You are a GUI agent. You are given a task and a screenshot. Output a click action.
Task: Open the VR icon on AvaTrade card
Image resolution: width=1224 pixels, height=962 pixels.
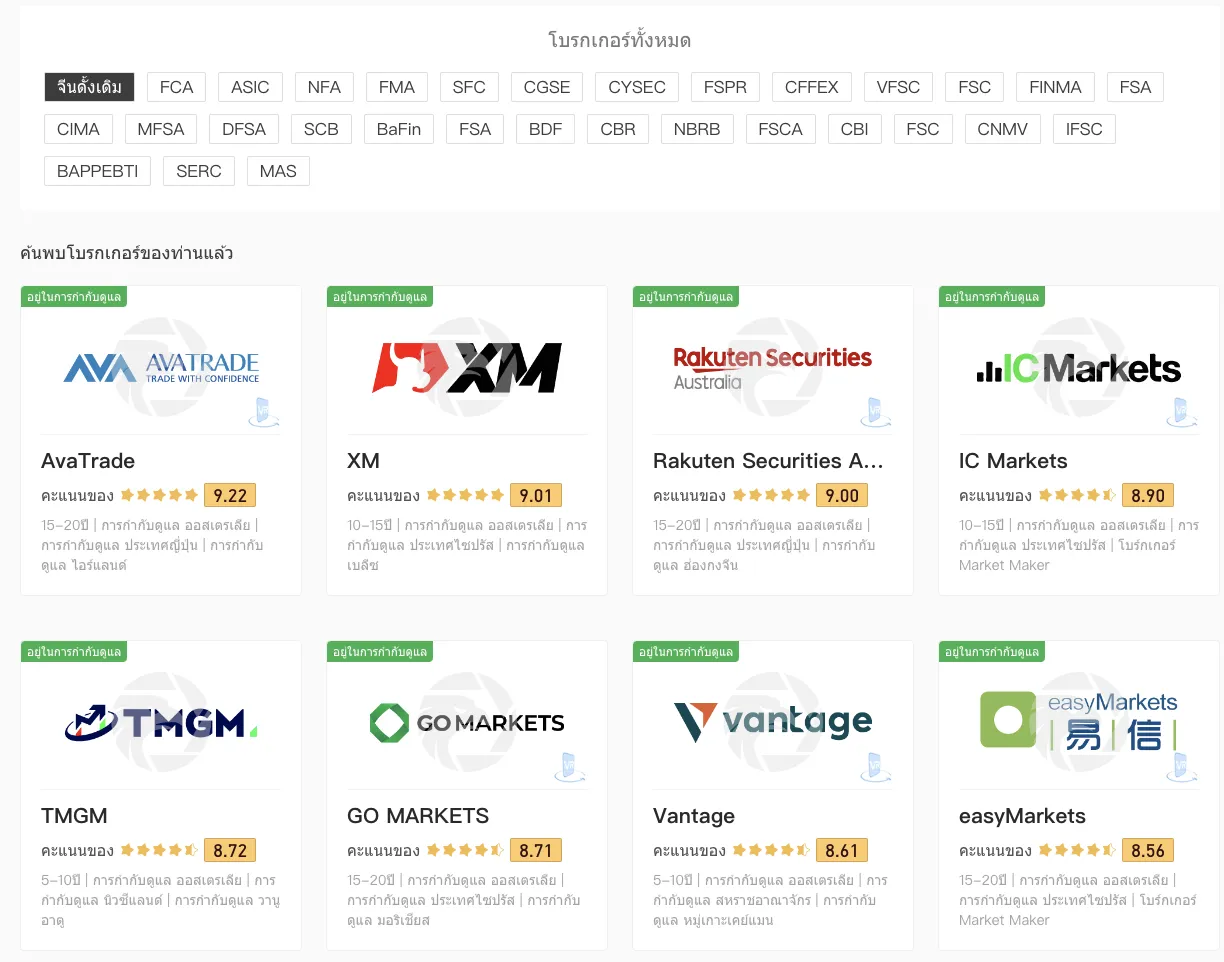click(264, 412)
